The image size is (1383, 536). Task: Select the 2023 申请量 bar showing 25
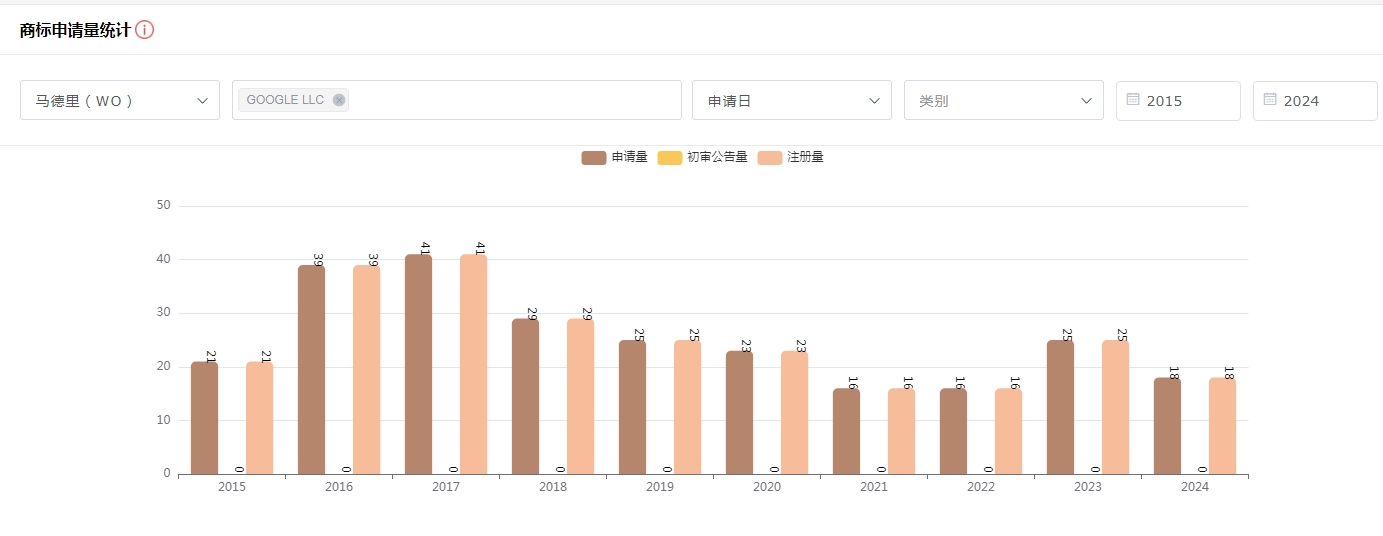click(1060, 407)
